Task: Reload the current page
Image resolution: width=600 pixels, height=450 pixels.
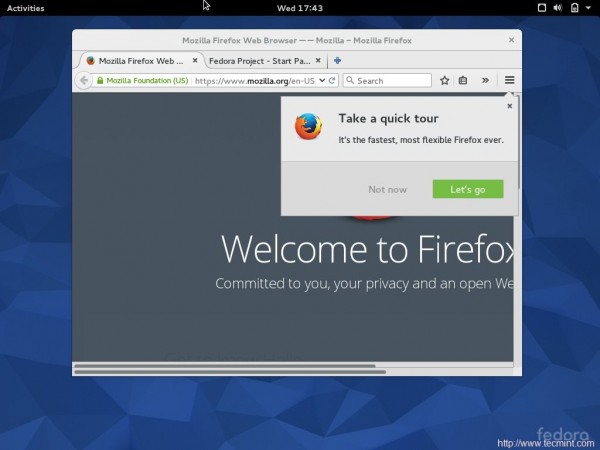Action: pyautogui.click(x=332, y=80)
